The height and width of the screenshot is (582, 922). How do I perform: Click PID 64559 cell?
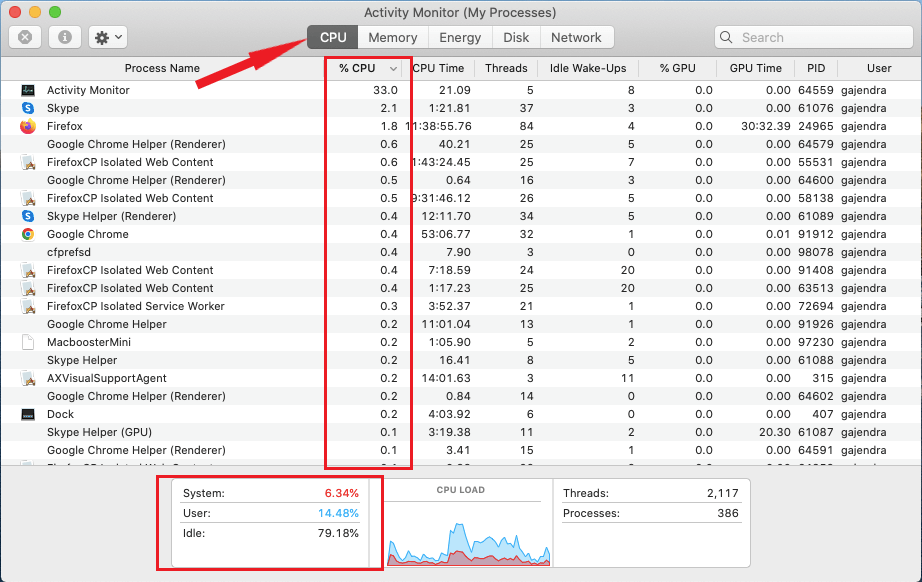pyautogui.click(x=816, y=90)
